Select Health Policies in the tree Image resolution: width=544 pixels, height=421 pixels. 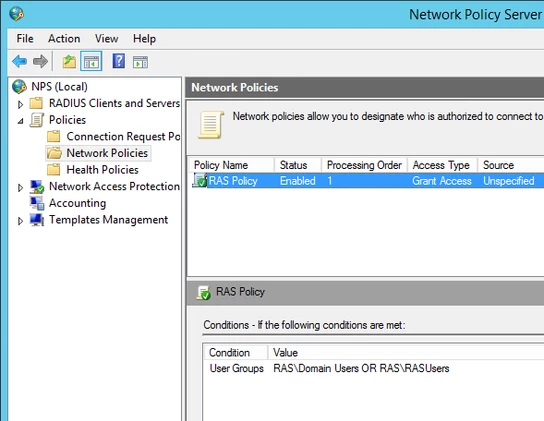pos(102,170)
